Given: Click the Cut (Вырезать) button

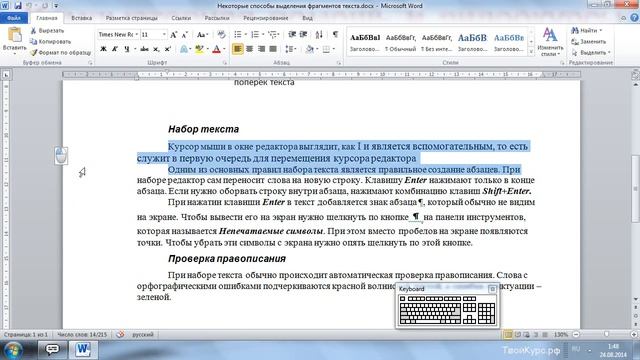Looking at the screenshot, I should click(x=47, y=31).
